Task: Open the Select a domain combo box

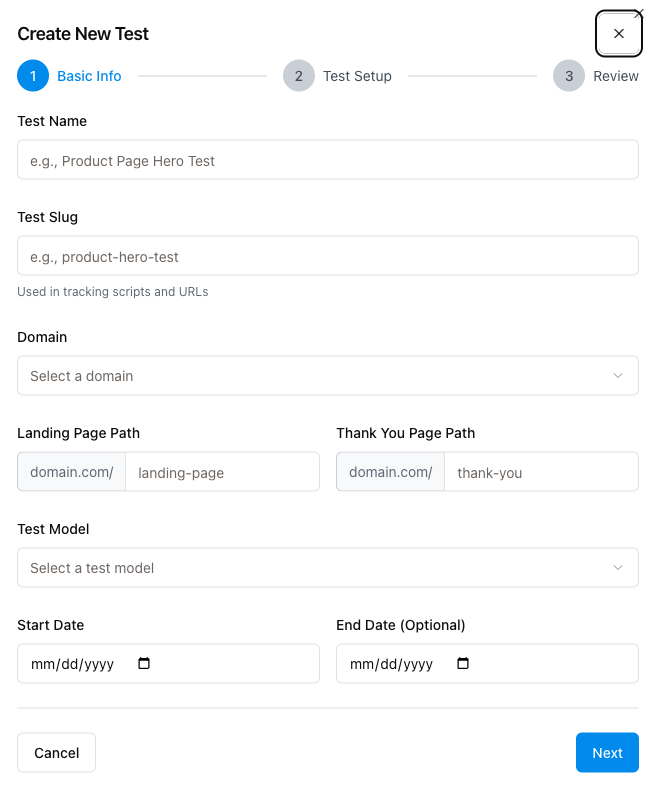Action: 310,376
